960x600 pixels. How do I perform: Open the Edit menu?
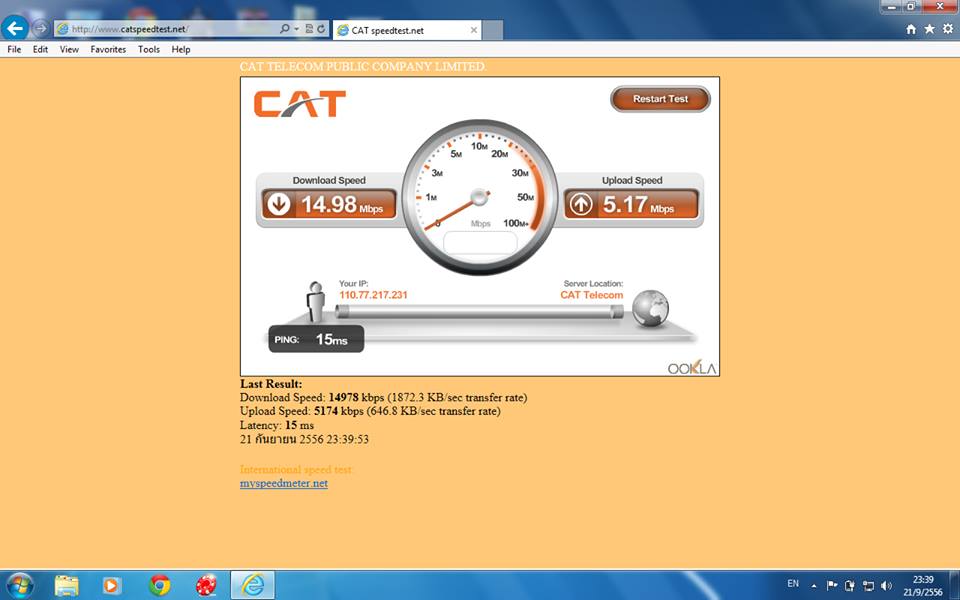point(40,50)
